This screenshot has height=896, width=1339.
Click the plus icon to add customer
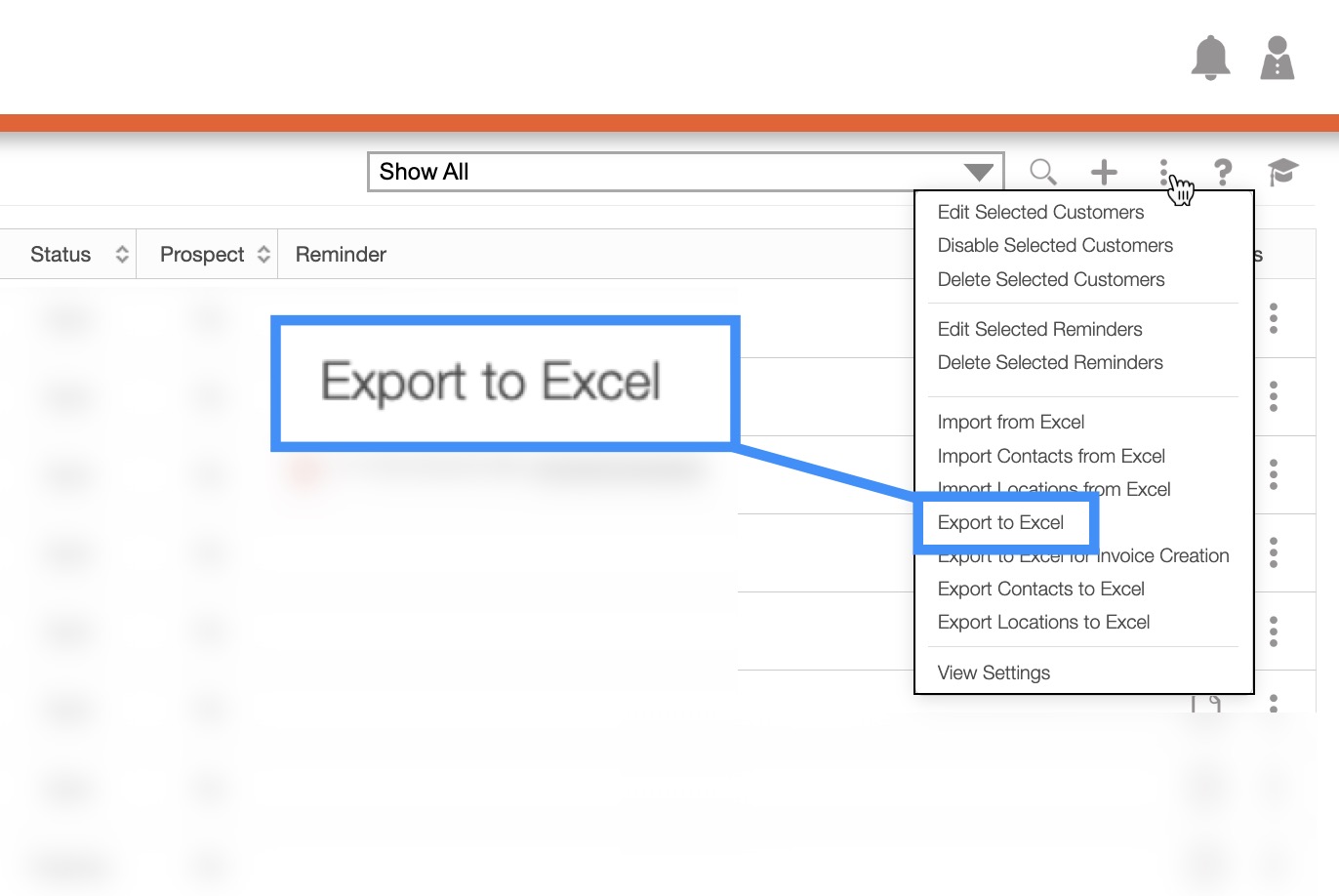(x=1104, y=173)
